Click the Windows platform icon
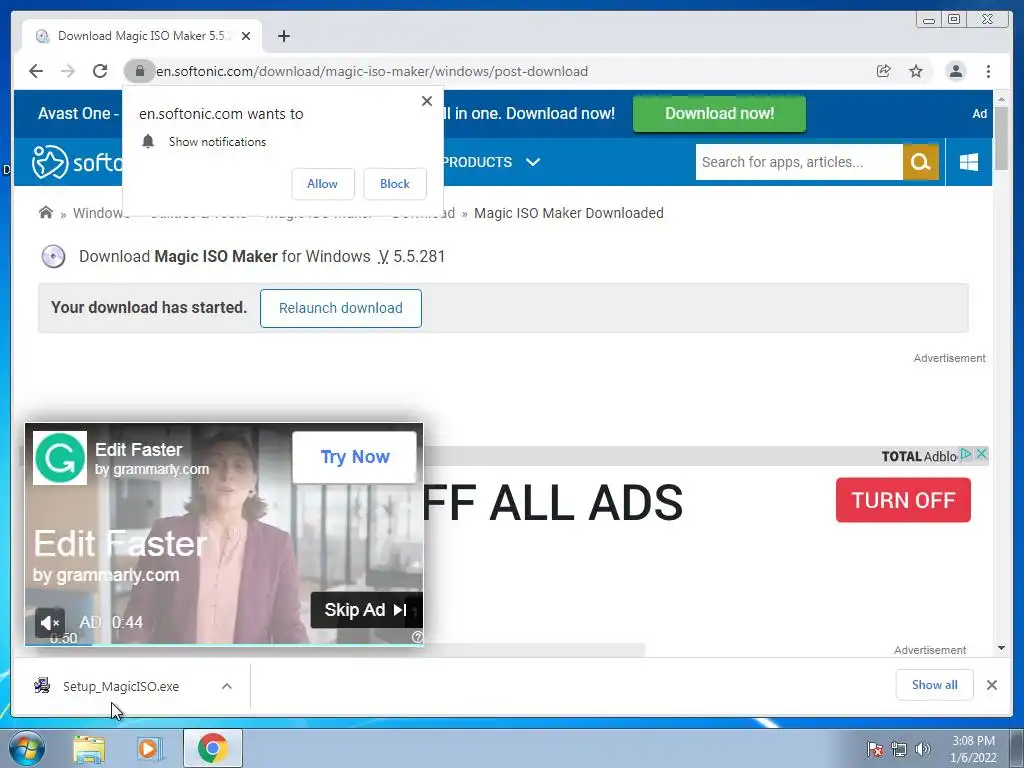The image size is (1024, 768). (x=969, y=162)
